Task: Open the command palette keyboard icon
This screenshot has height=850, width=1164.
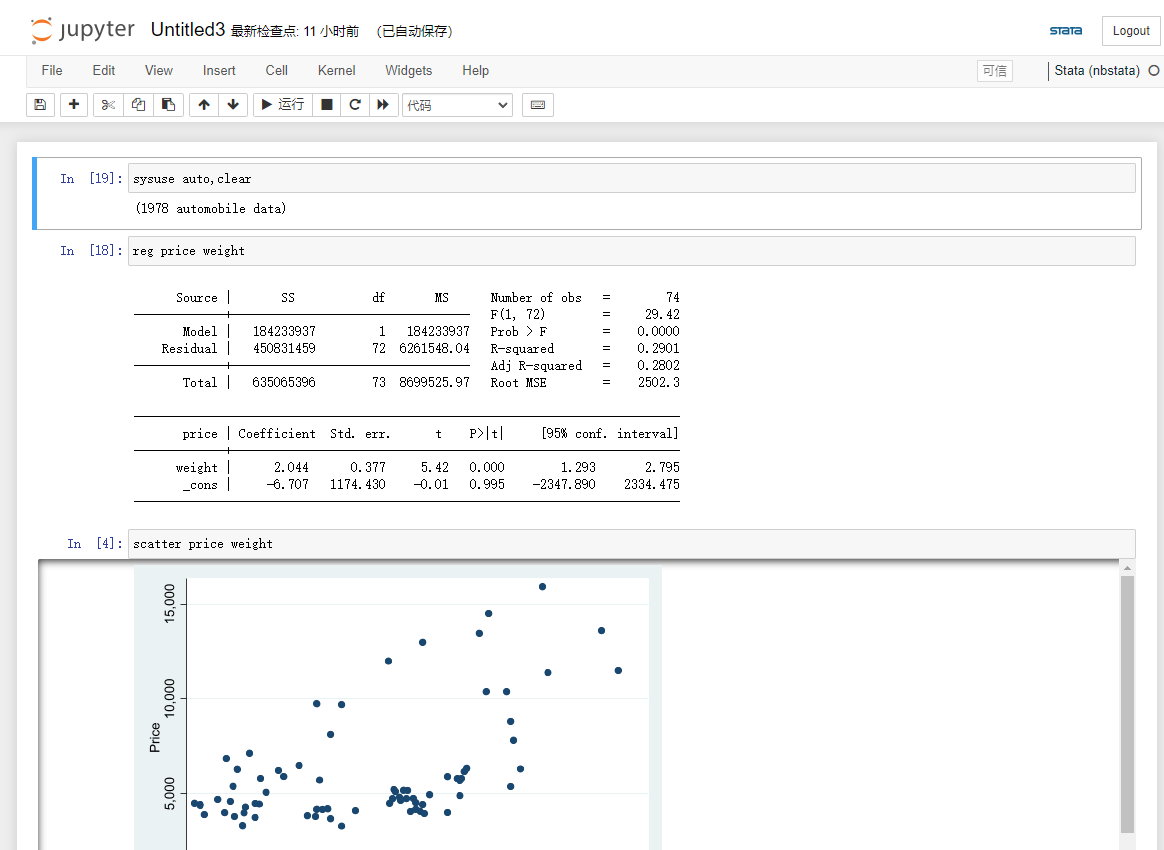Action: click(x=538, y=105)
